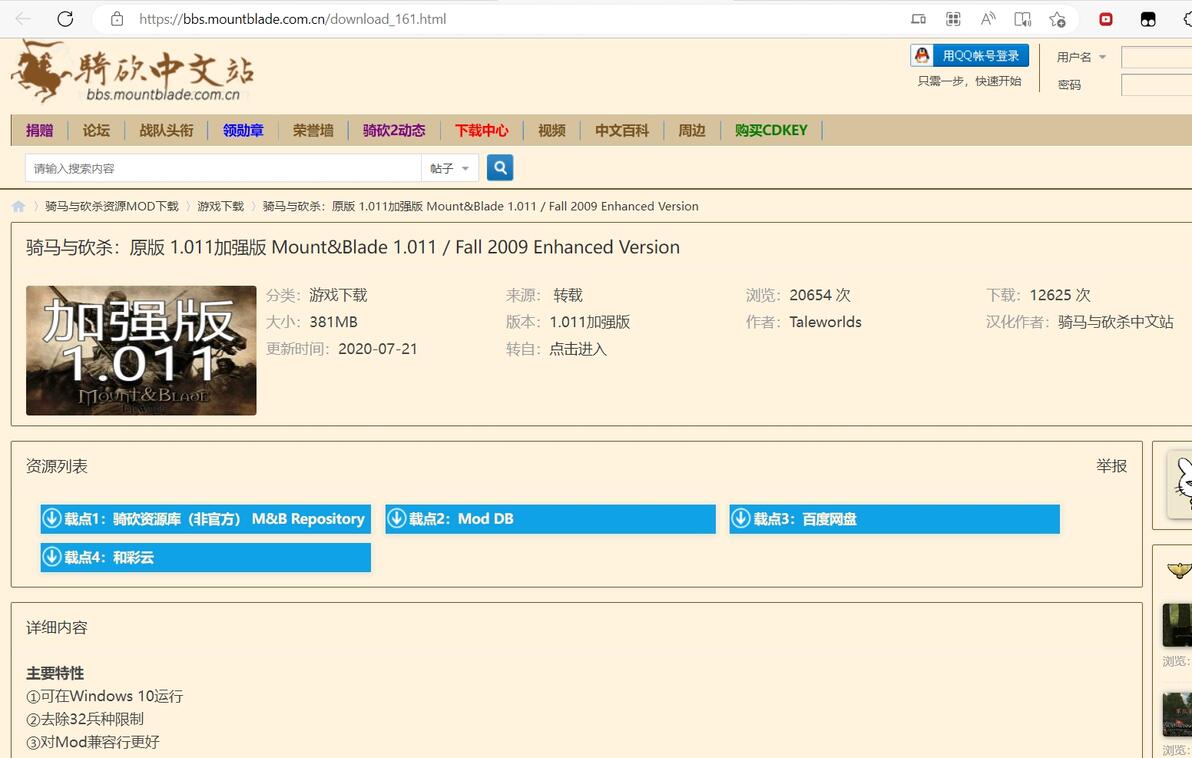Click the site logo 骑砍中文站
The image size is (1192, 758).
pyautogui.click(x=133, y=72)
